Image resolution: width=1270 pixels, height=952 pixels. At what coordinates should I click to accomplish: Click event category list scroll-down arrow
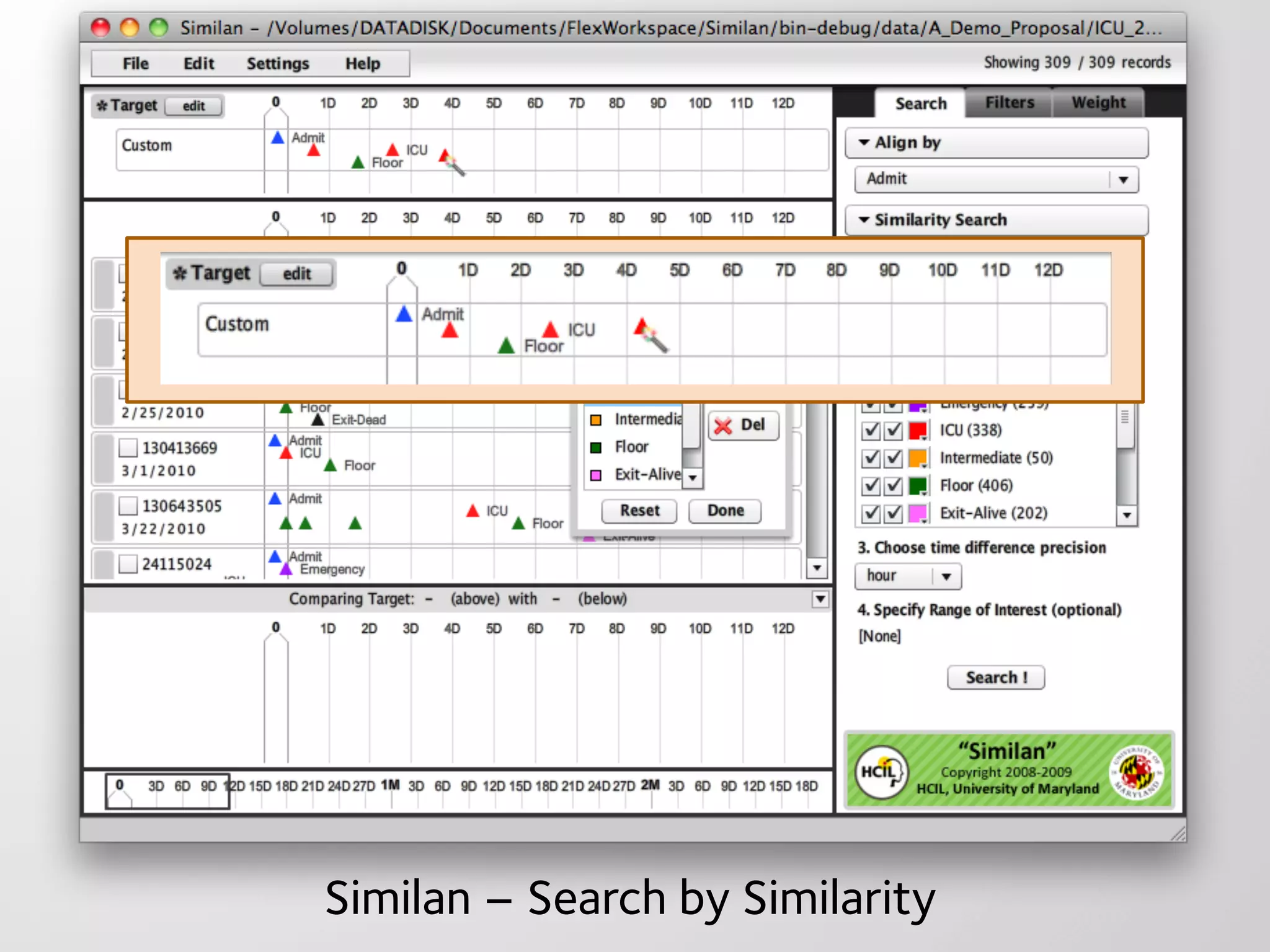coord(1127,515)
